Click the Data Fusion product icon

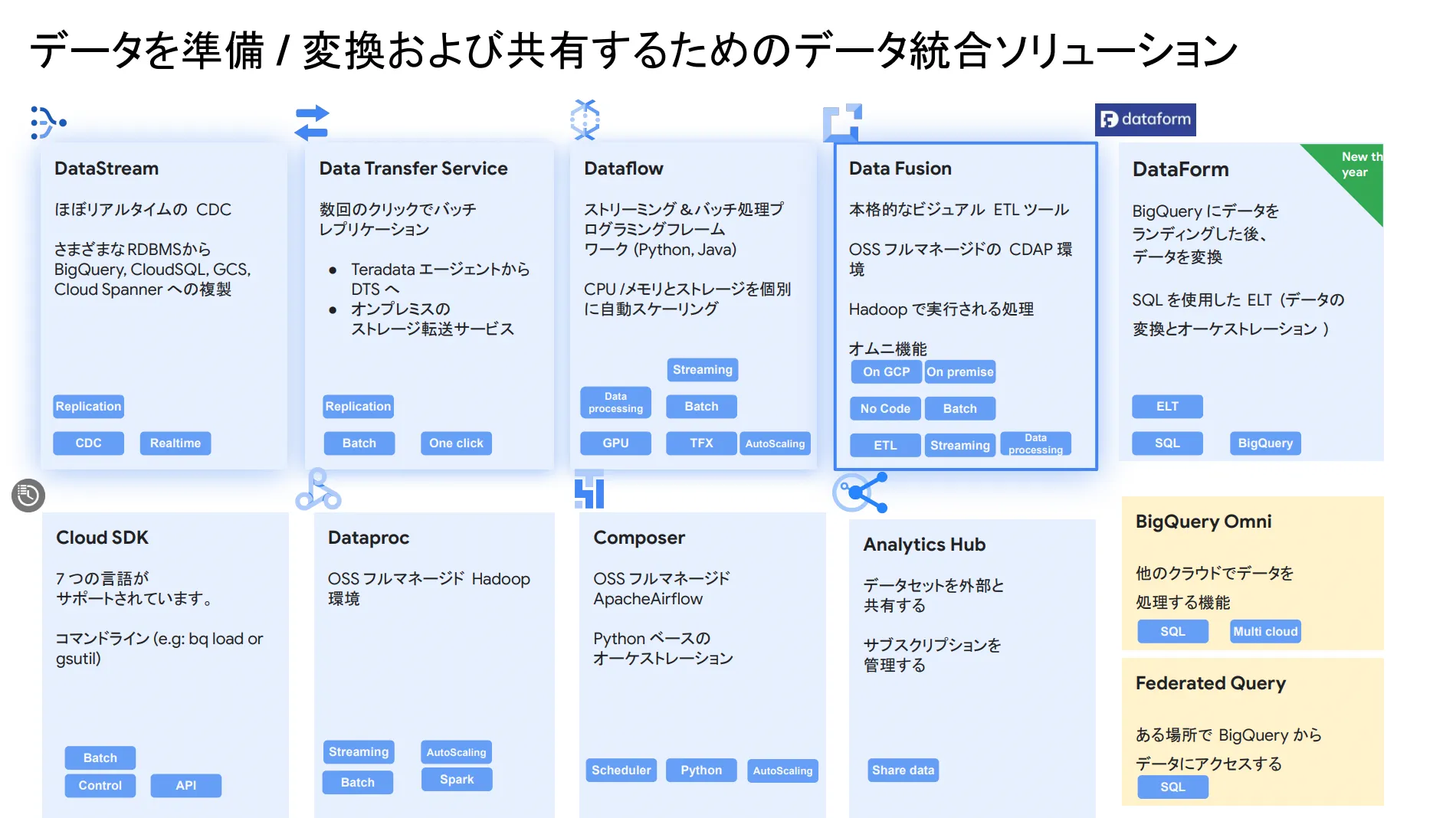tap(842, 123)
